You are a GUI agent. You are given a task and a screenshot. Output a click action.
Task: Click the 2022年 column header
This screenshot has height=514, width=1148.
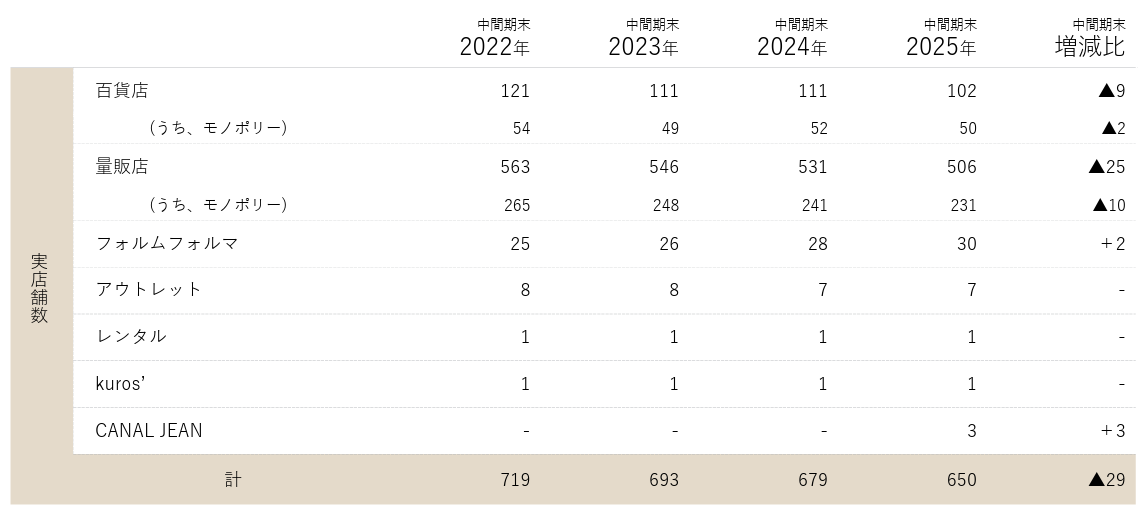(494, 46)
